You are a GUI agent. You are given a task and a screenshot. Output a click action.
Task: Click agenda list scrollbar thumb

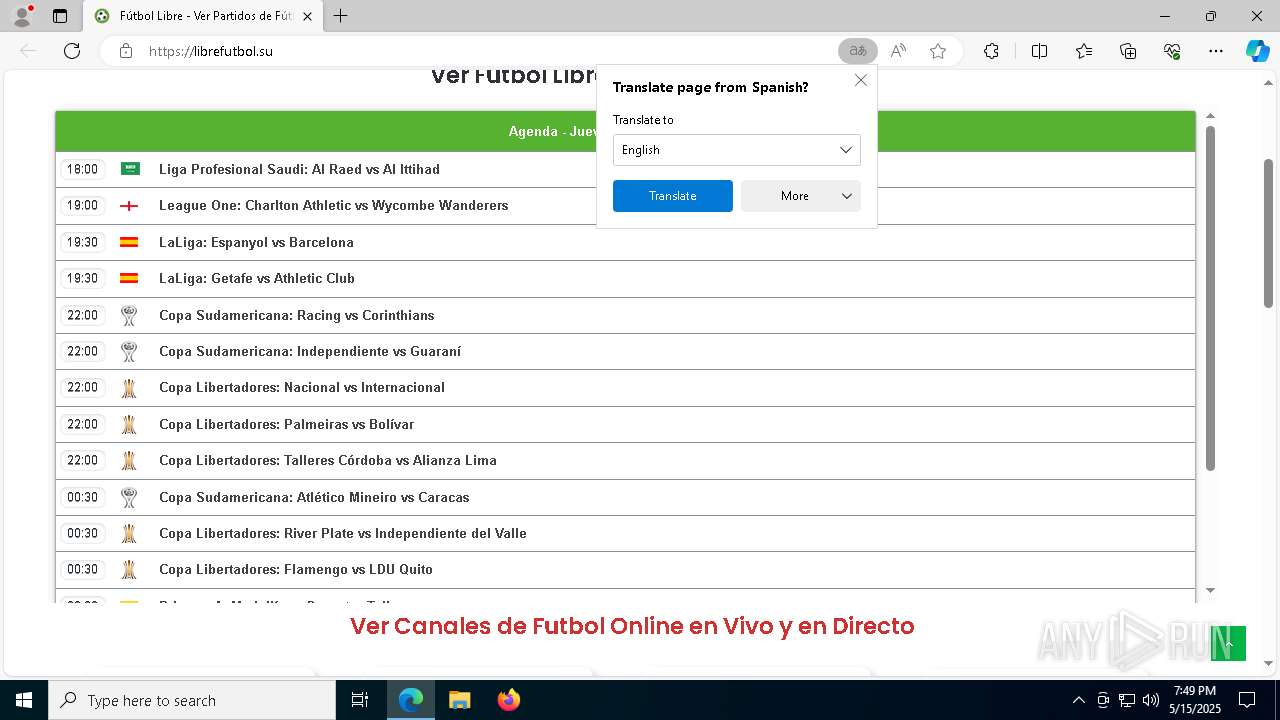[x=1210, y=298]
